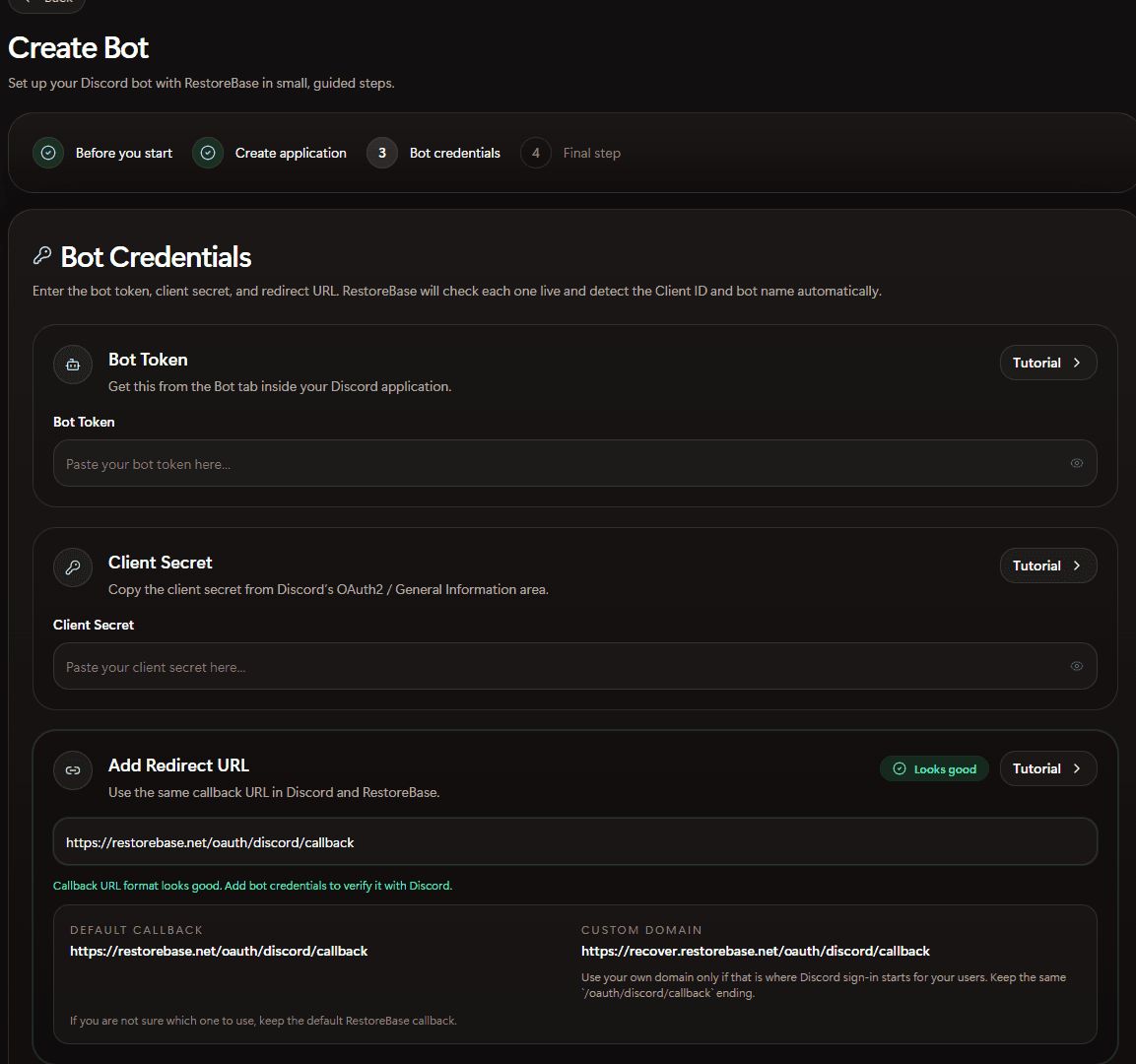
Task: Click the 'keep the default RestoreBase callback' note
Action: pyautogui.click(x=263, y=1021)
